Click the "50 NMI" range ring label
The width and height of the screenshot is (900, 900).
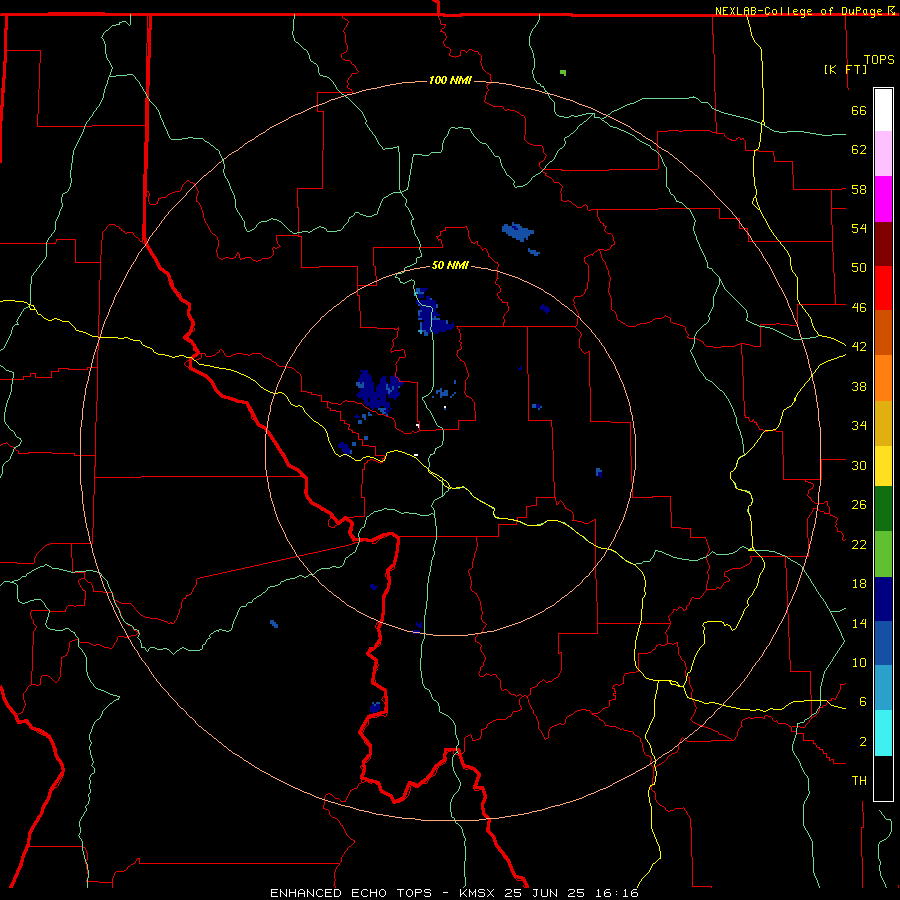pos(450,265)
